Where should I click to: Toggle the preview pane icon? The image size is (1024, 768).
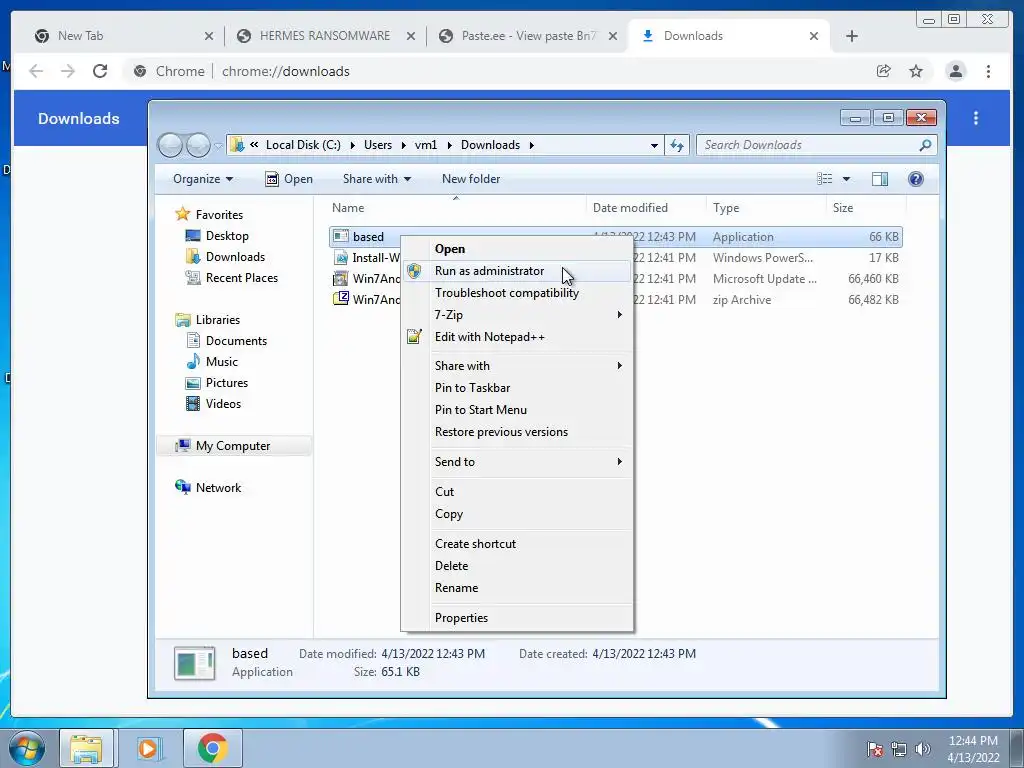(880, 179)
